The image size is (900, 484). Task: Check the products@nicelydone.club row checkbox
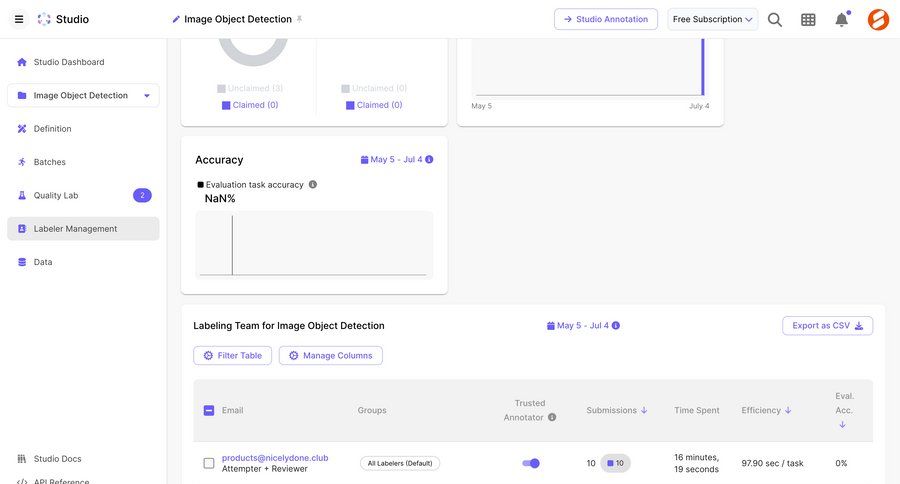(x=209, y=463)
